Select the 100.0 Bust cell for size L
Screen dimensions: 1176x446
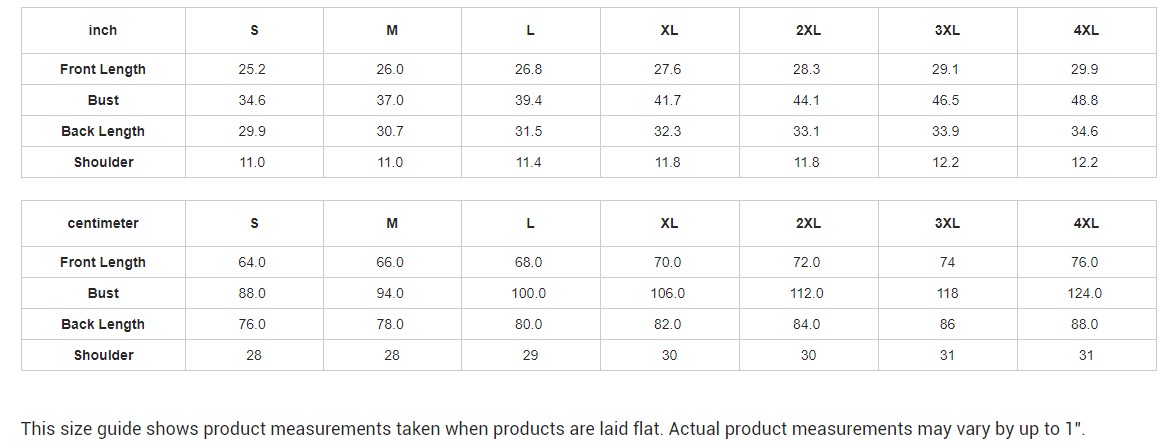529,293
